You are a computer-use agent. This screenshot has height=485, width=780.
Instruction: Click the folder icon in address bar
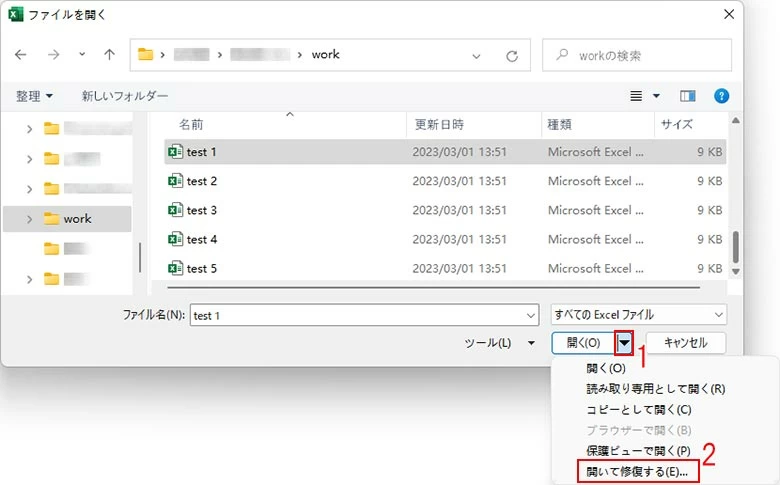[145, 54]
